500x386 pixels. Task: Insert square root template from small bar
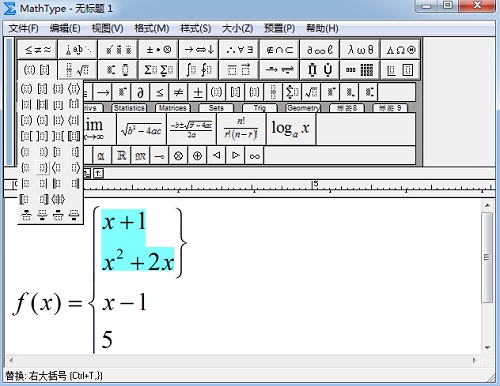tap(311, 92)
